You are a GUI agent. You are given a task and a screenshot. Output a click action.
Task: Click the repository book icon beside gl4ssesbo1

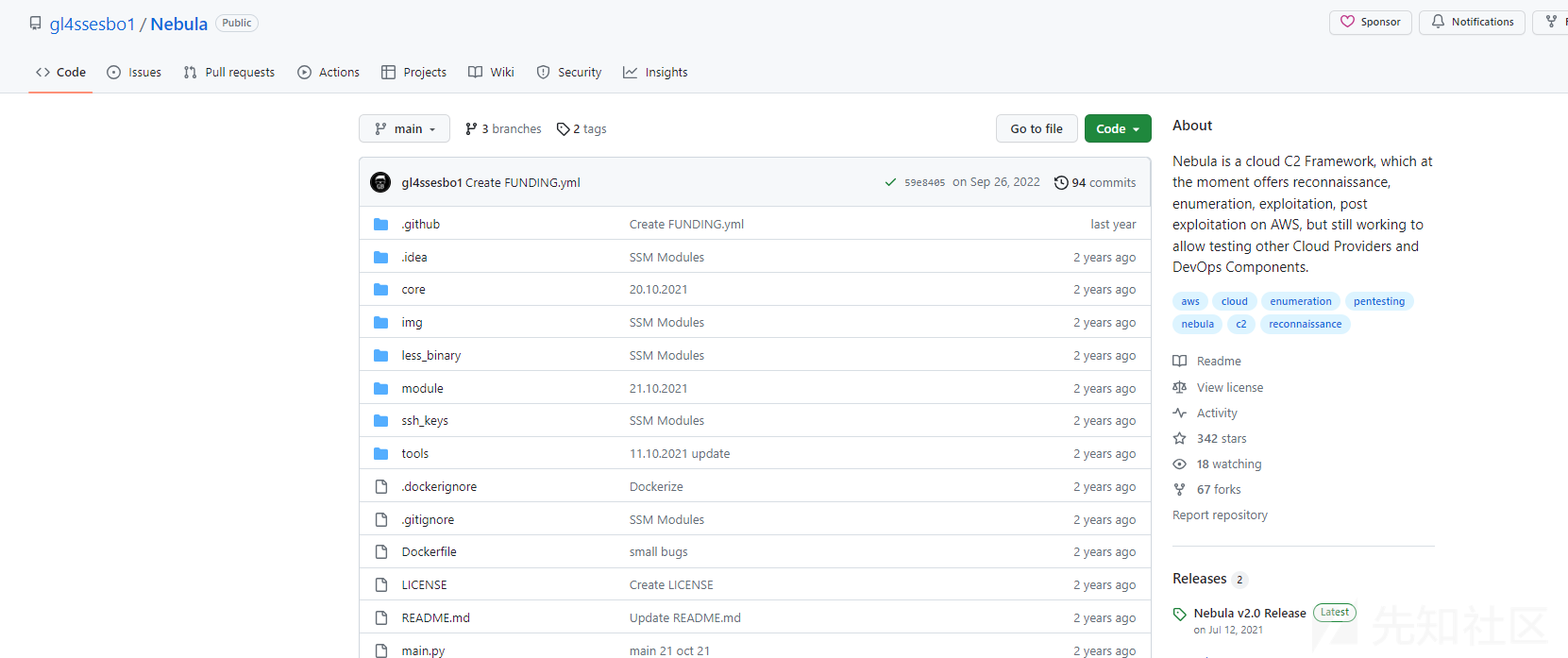36,24
